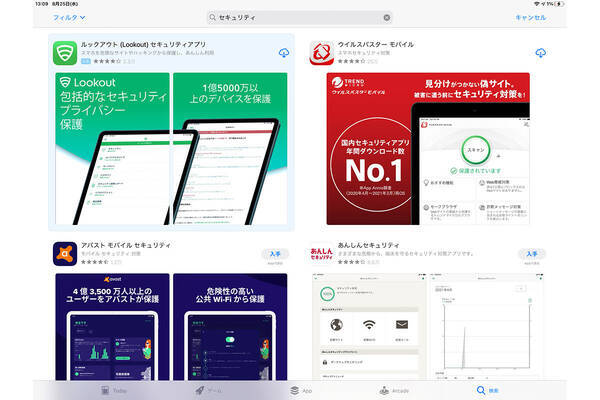Screen dimensions: 600x400
Task: View the Avast 4億3,500万人 screenshot
Action: [x=112, y=327]
